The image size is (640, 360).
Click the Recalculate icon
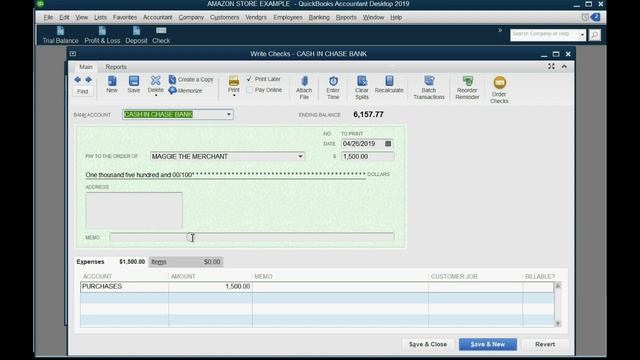389,80
